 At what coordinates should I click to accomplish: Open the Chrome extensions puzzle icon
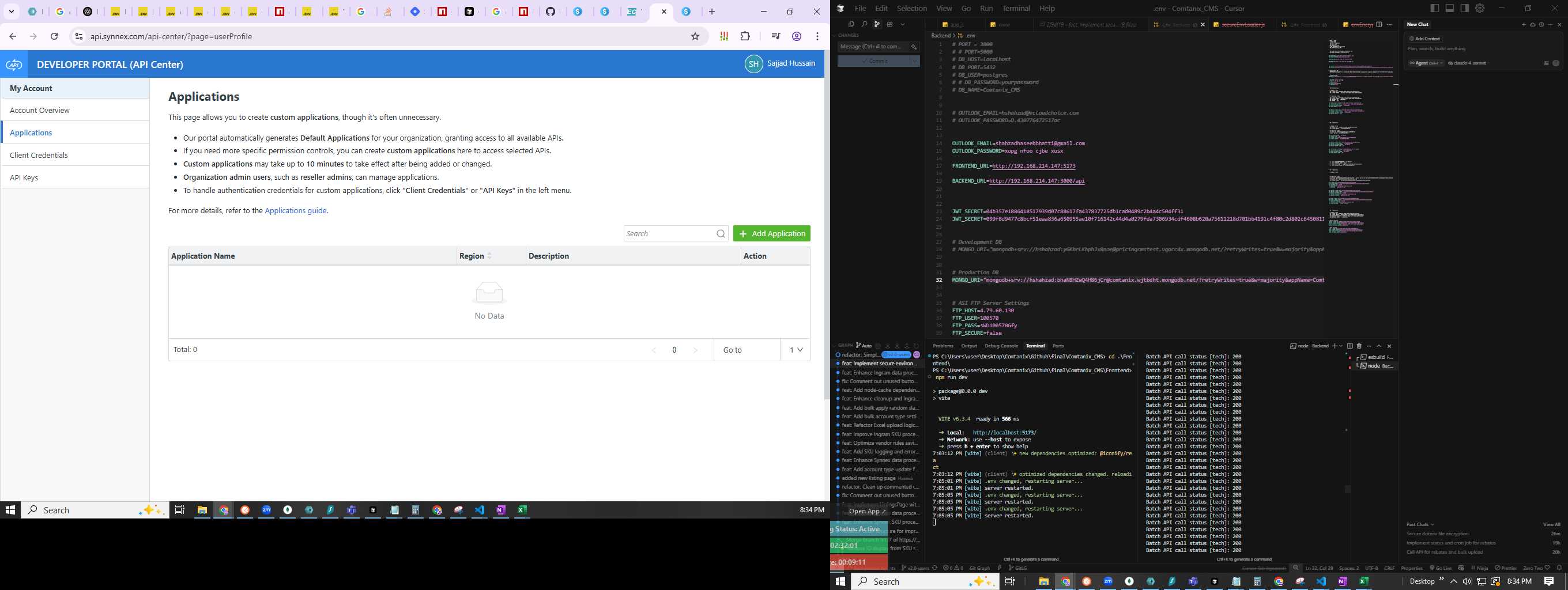point(745,36)
